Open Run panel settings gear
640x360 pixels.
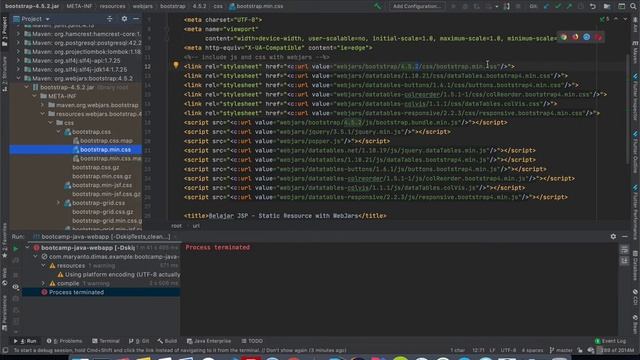click(x=613, y=236)
